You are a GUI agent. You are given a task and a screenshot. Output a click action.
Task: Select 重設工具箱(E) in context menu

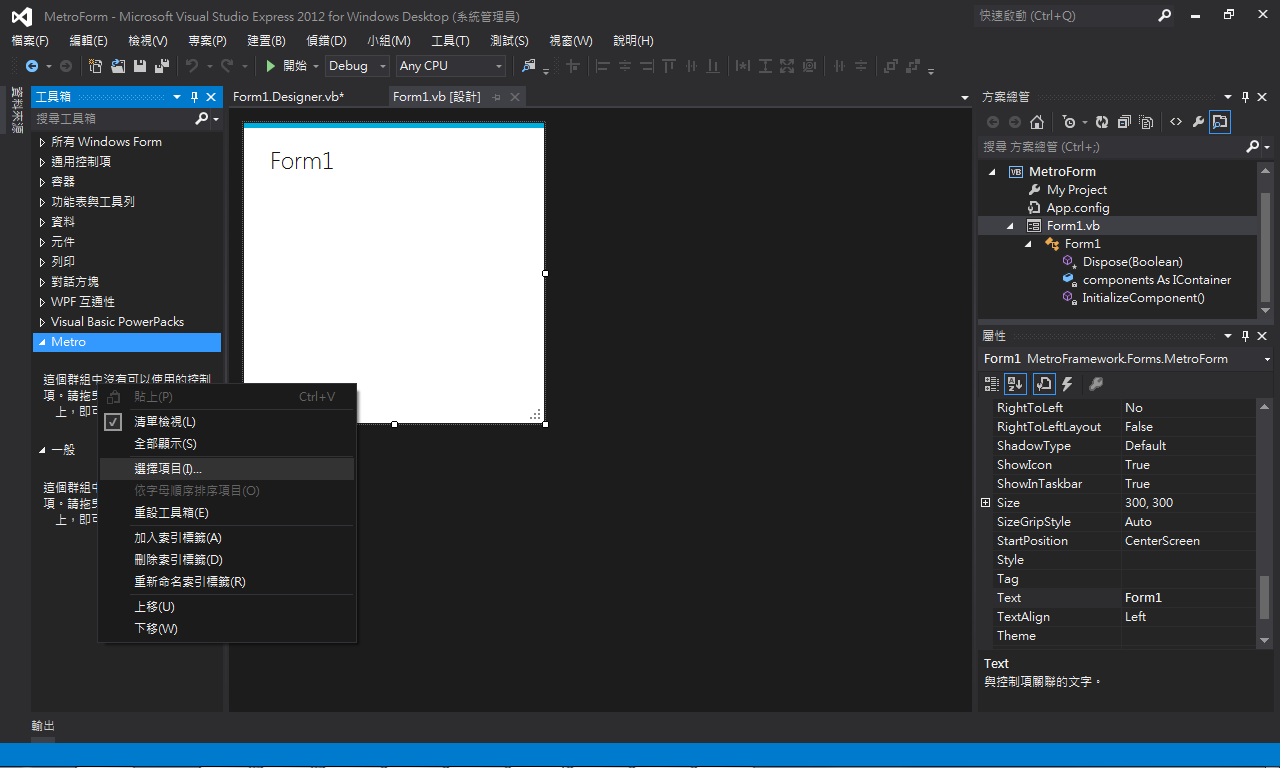227,513
